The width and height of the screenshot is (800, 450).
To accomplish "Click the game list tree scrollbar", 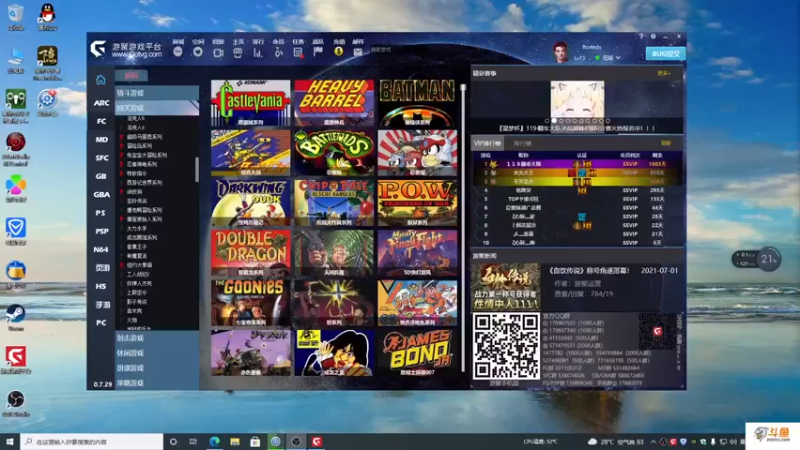I will click(x=196, y=169).
